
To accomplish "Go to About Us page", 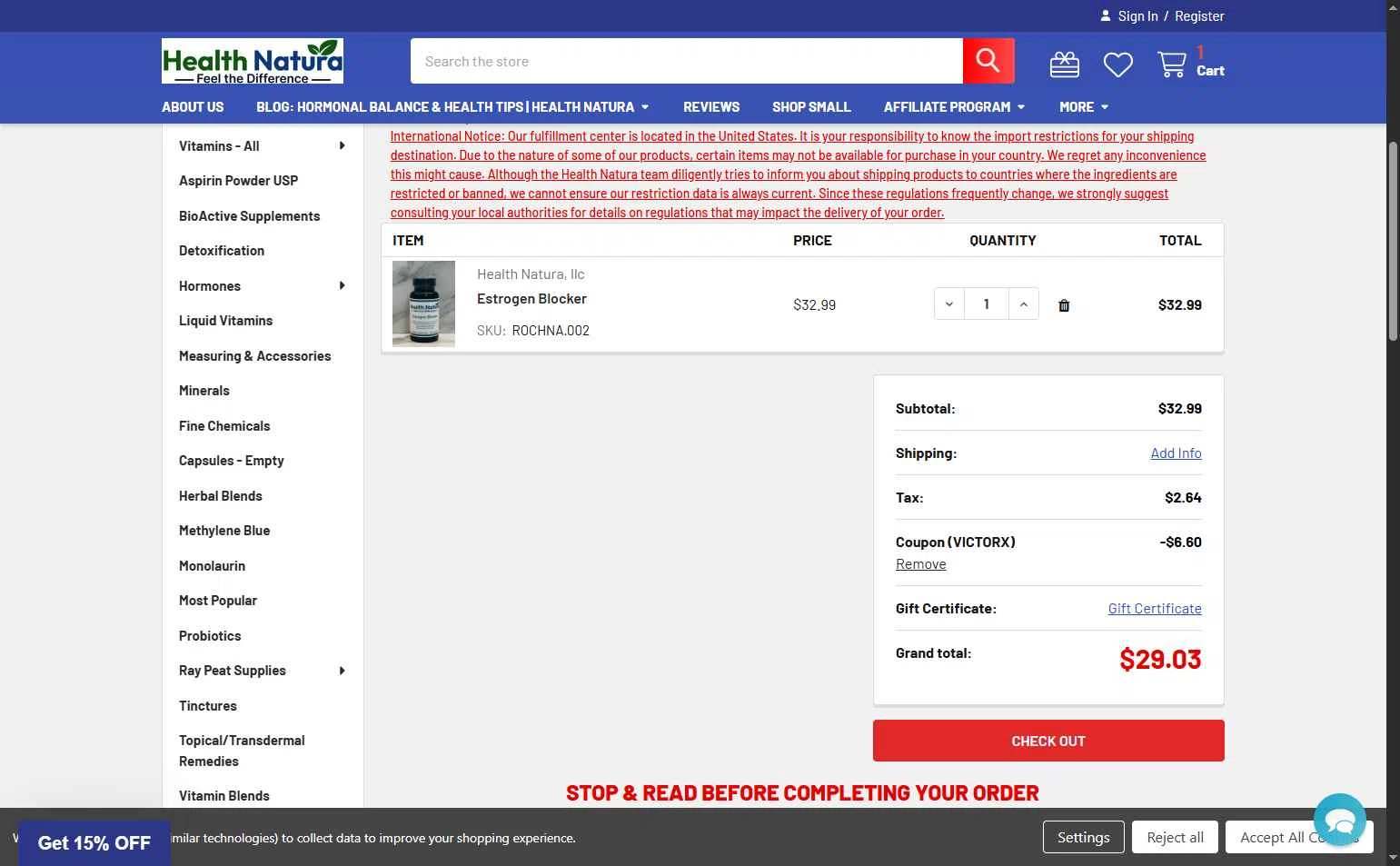I will 193,107.
